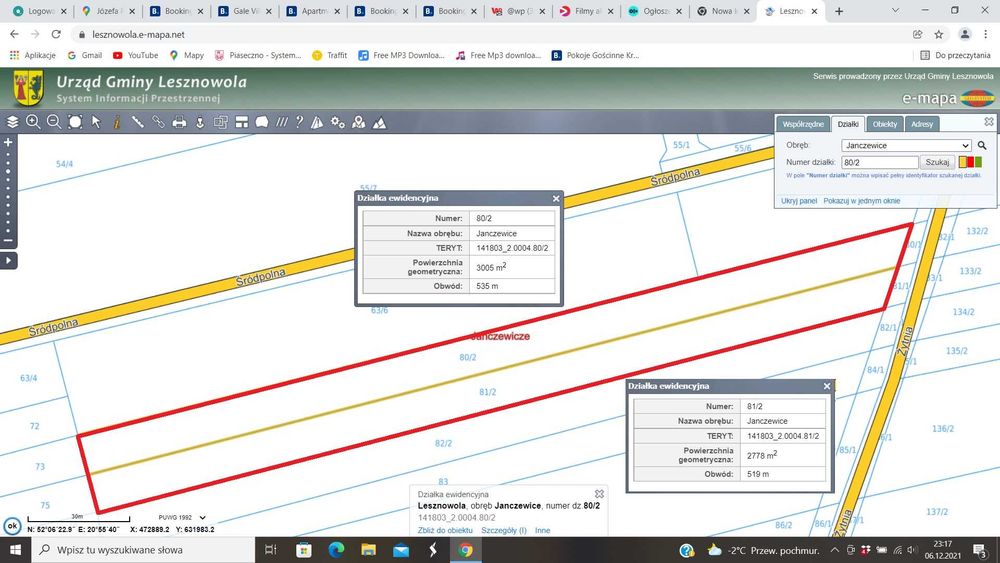Click the magnifier next to Obręb dropdown

coord(982,145)
